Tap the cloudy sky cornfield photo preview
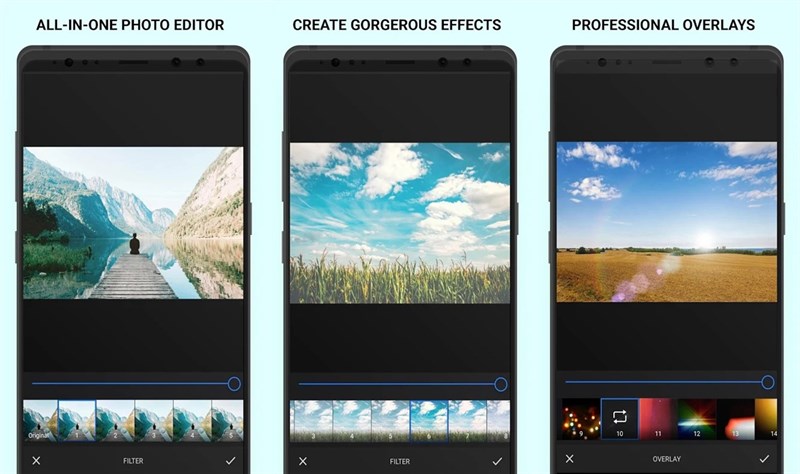 coord(400,223)
